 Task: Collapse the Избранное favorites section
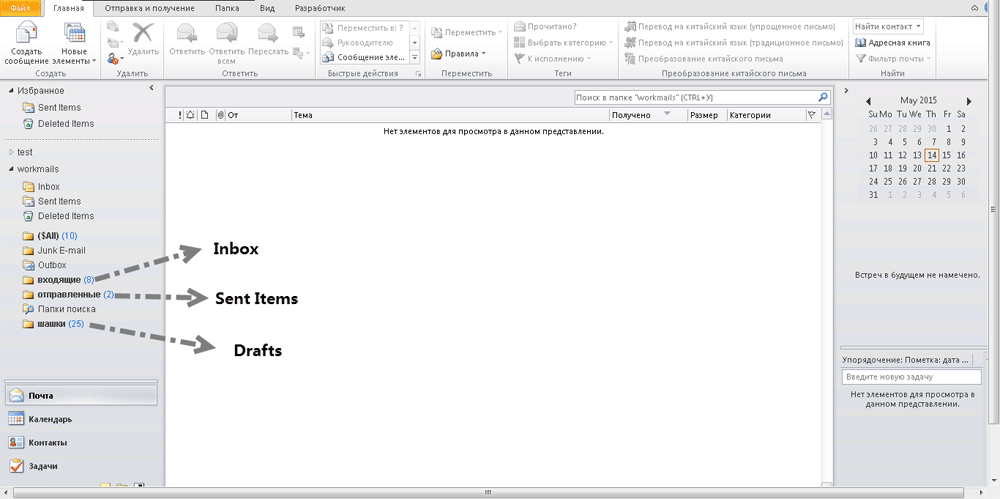(11, 91)
